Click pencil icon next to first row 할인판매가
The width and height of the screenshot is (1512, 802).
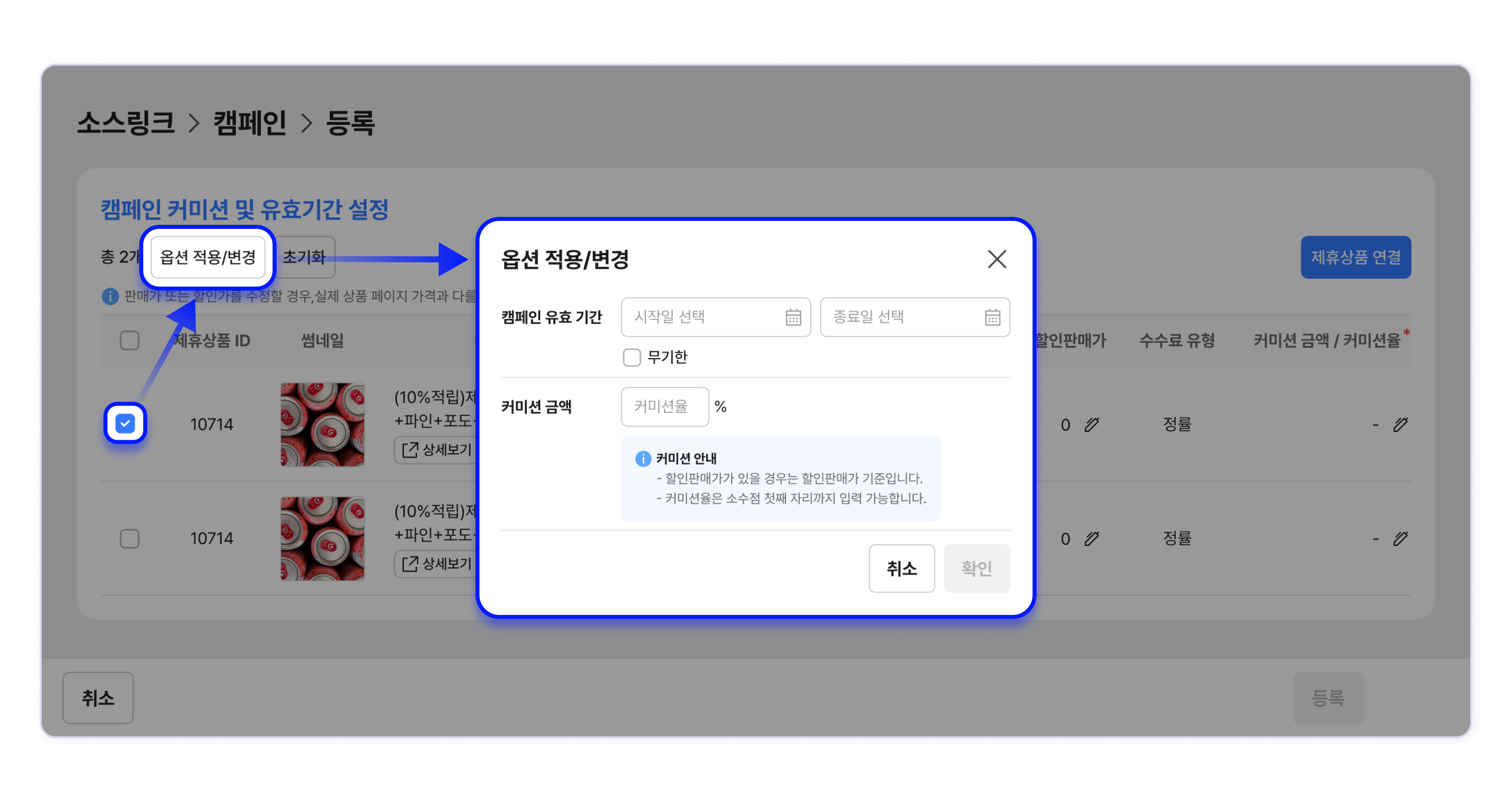point(1091,424)
